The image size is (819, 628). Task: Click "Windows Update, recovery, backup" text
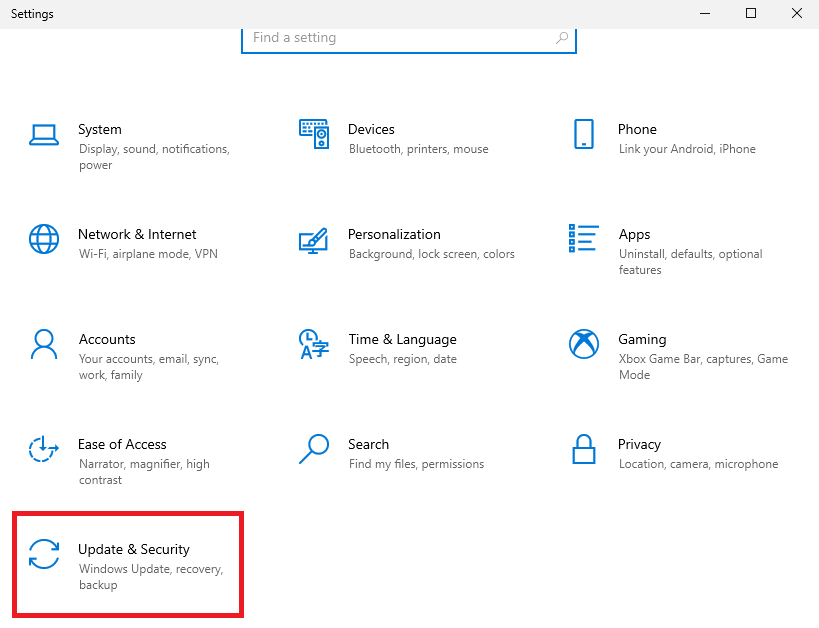[151, 577]
